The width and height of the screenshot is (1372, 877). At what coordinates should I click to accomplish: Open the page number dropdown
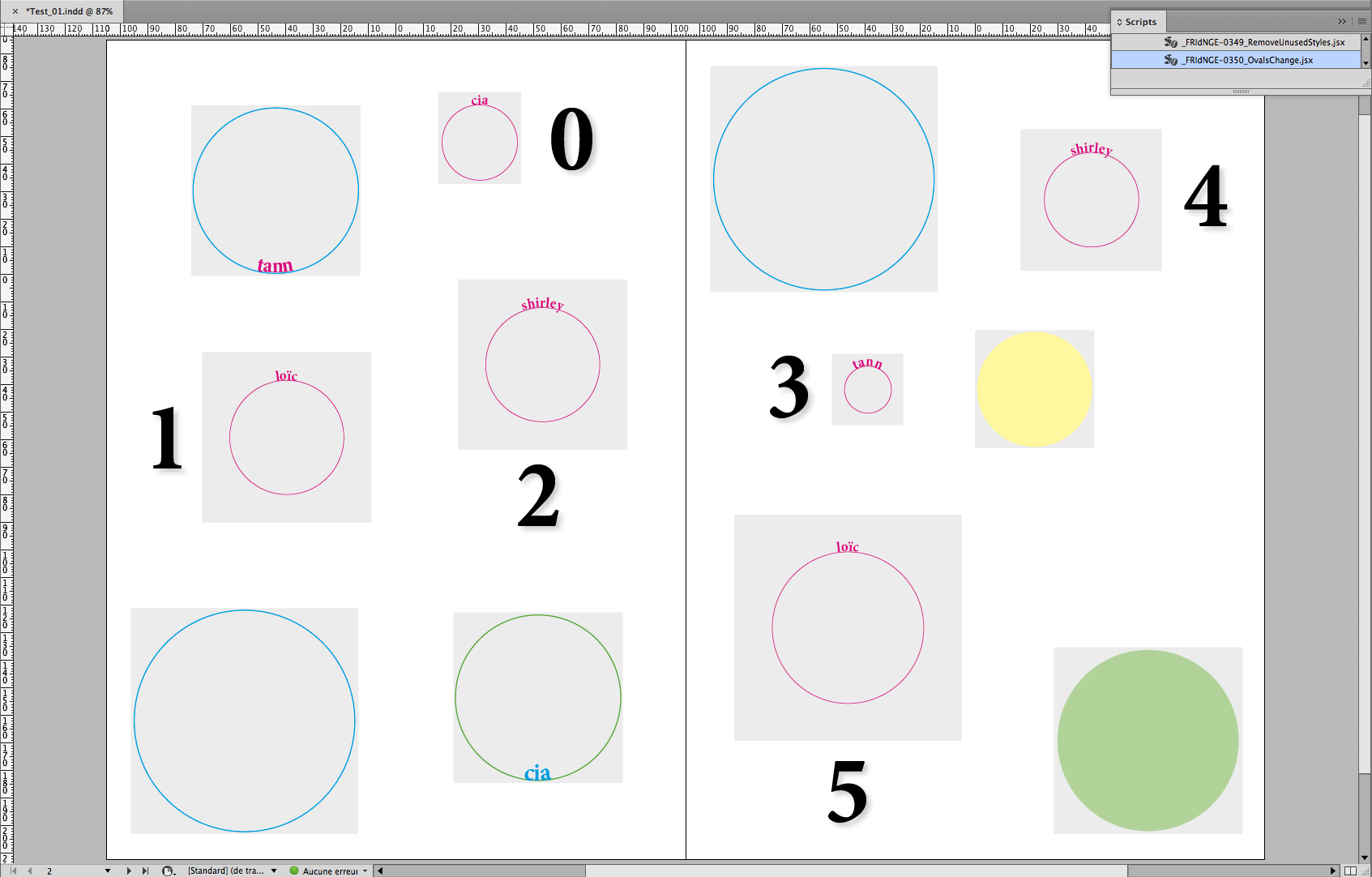[108, 871]
